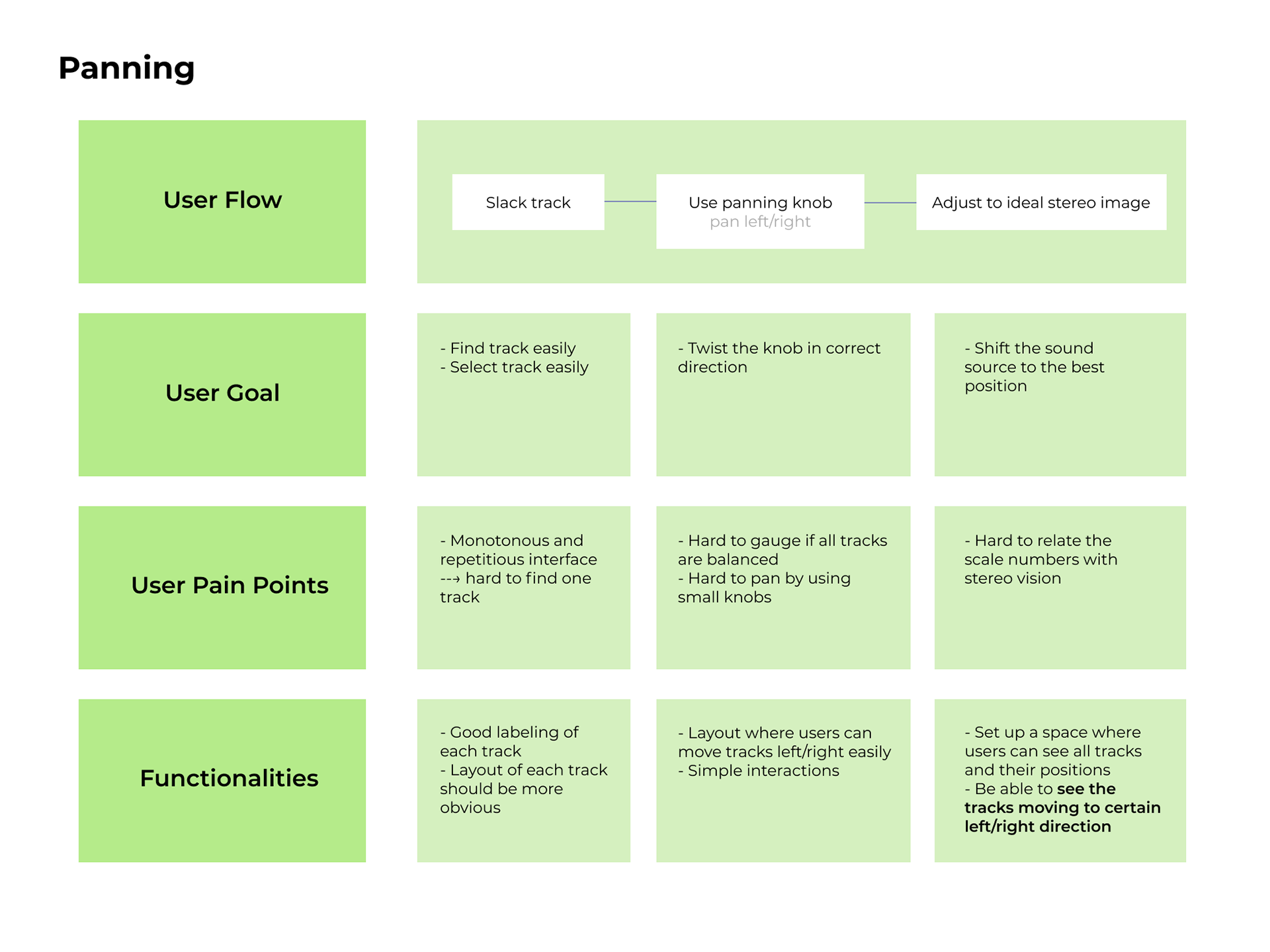Viewport: 1270px width, 952px height.
Task: Click the Adjust to ideal stereo image step
Action: pyautogui.click(x=1041, y=202)
